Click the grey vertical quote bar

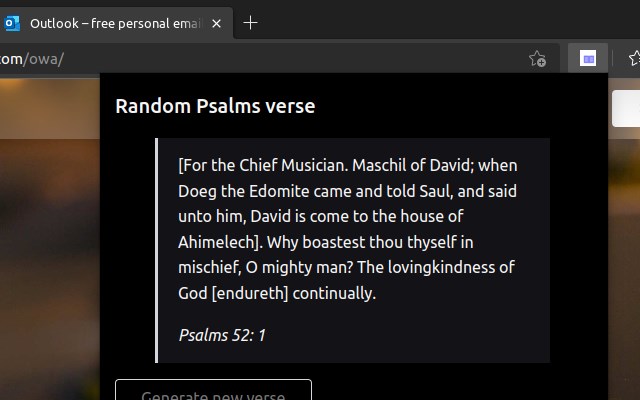tap(157, 250)
